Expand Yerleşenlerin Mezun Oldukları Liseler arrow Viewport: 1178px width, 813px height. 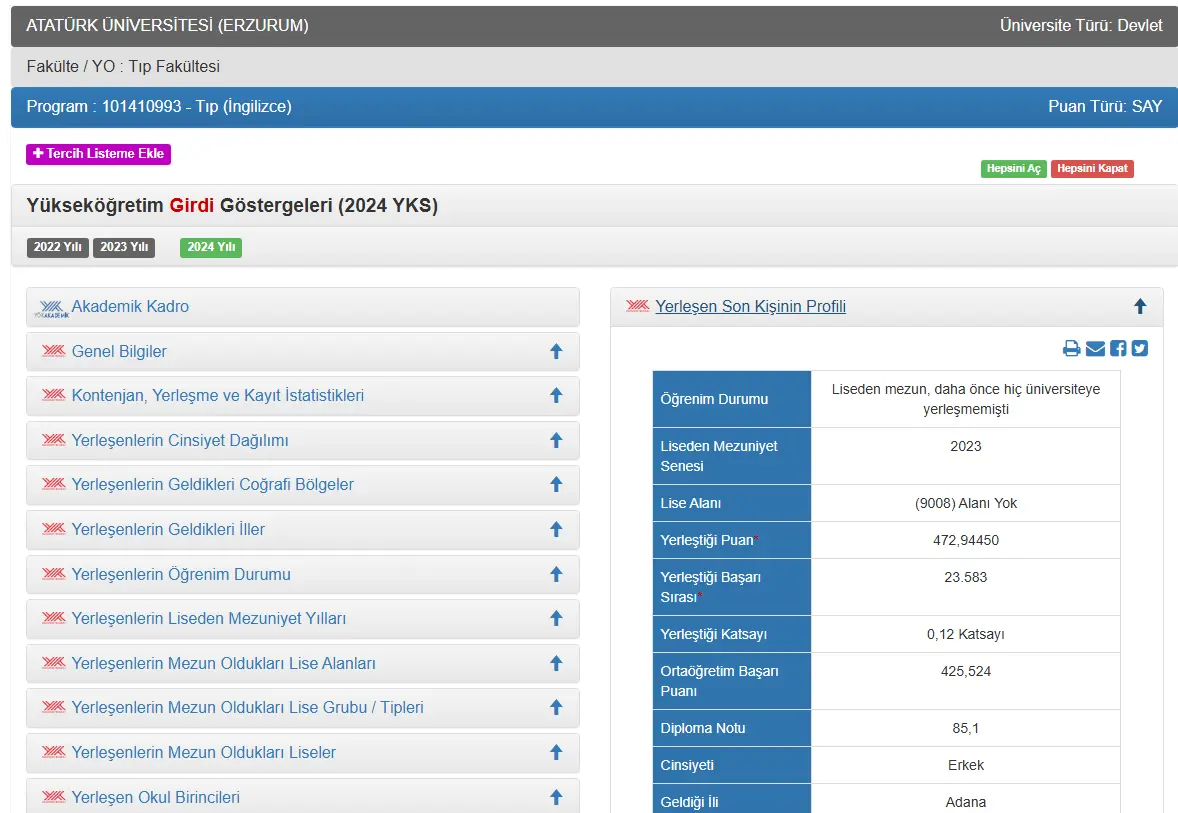point(556,752)
